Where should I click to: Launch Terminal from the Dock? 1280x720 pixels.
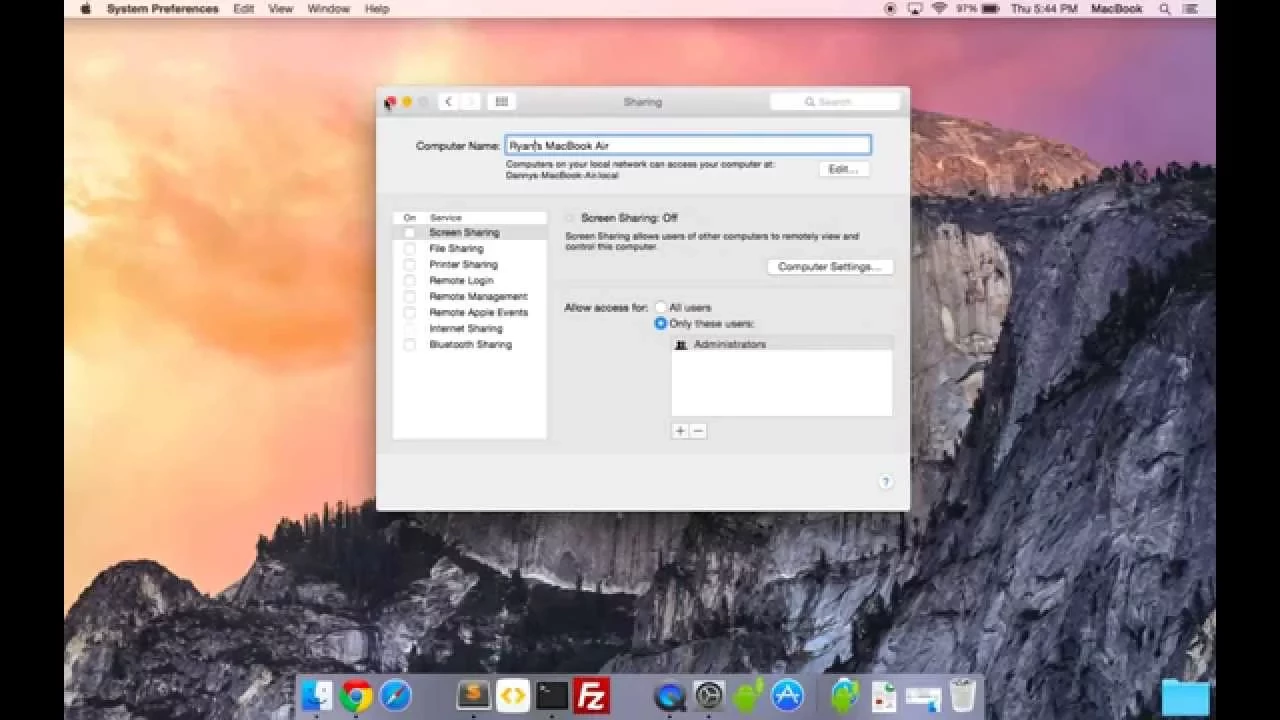(x=552, y=695)
